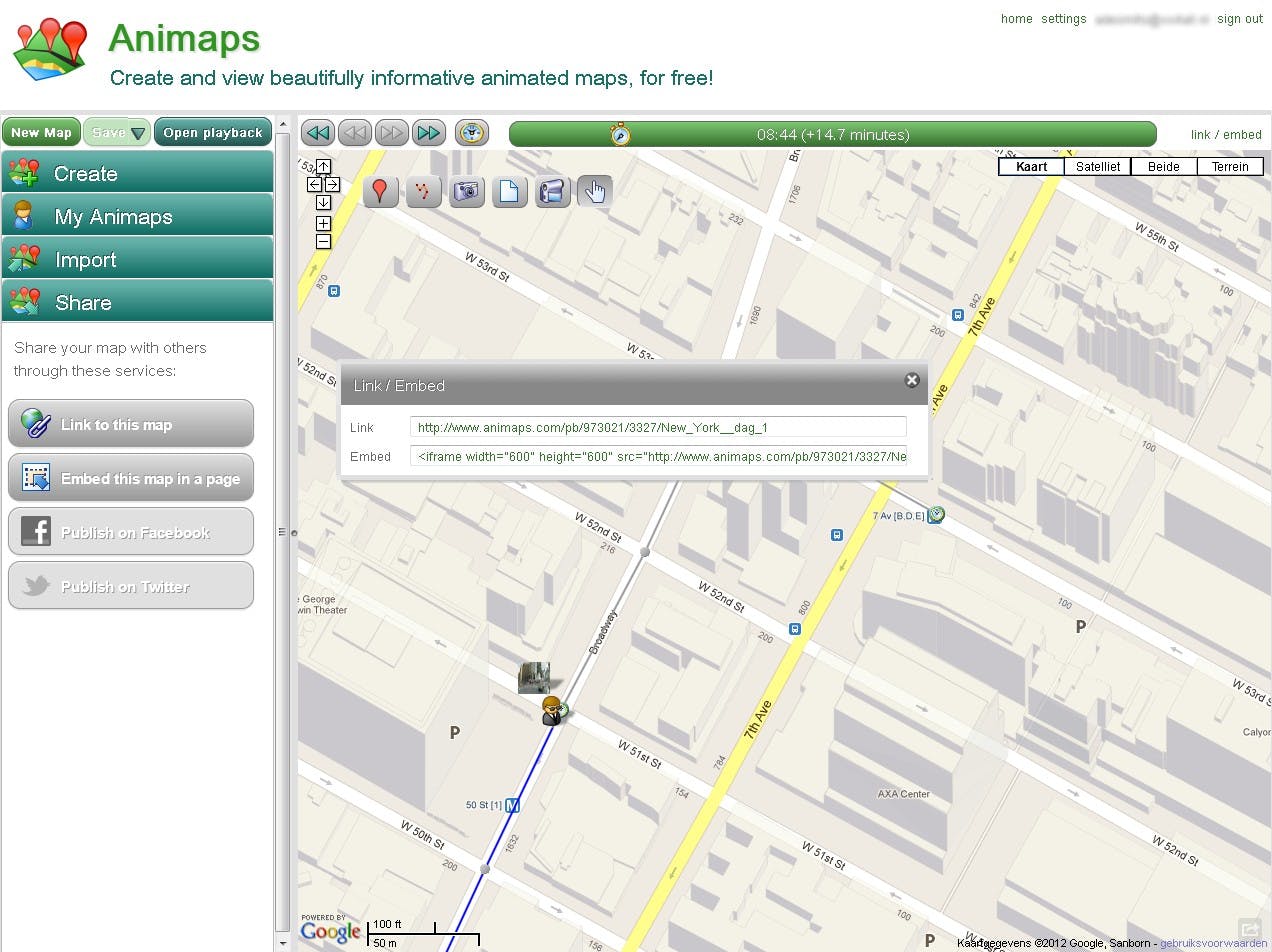Open the link / embed link
This screenshot has height=952, width=1272.
[1226, 135]
